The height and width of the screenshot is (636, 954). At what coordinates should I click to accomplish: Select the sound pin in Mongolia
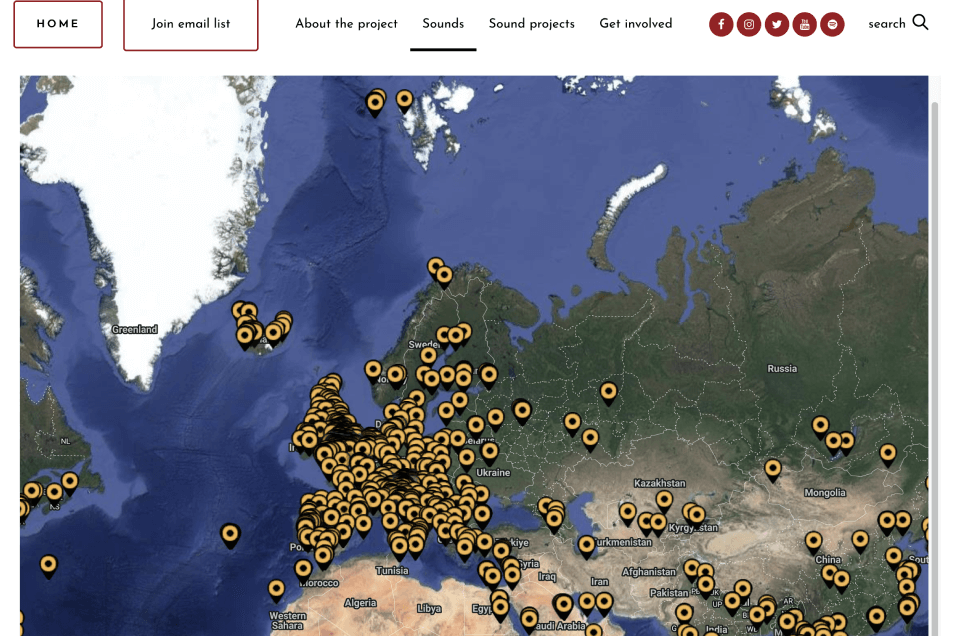[773, 468]
